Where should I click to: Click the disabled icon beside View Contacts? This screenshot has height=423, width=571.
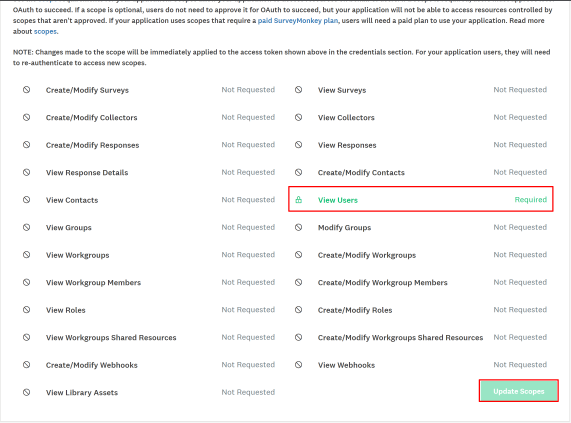(x=27, y=199)
